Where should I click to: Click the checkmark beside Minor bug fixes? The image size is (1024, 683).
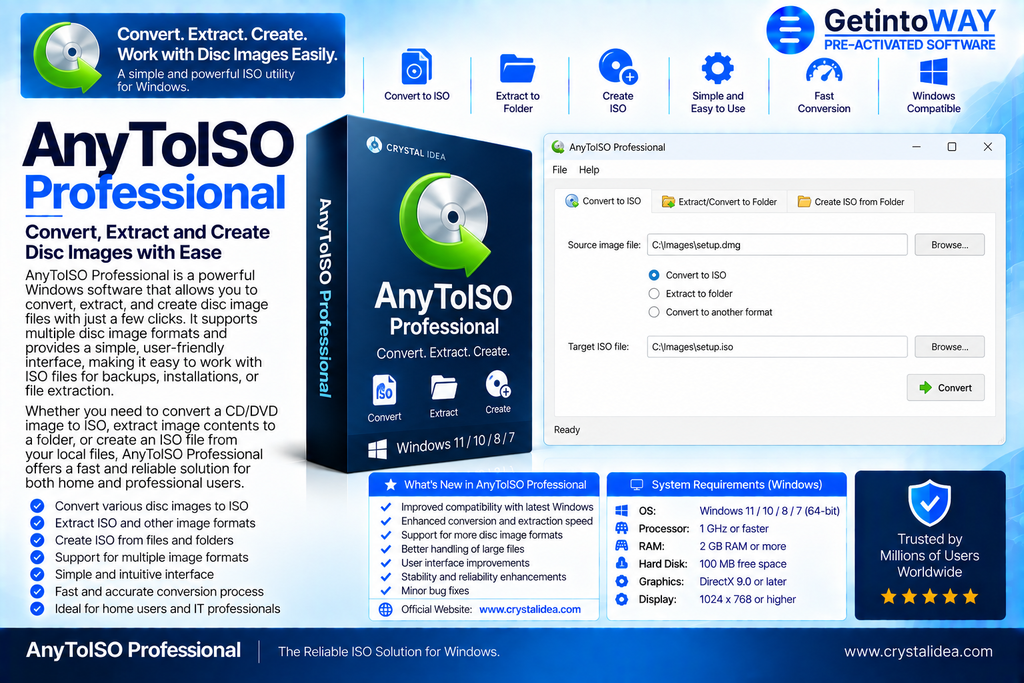[x=386, y=590]
